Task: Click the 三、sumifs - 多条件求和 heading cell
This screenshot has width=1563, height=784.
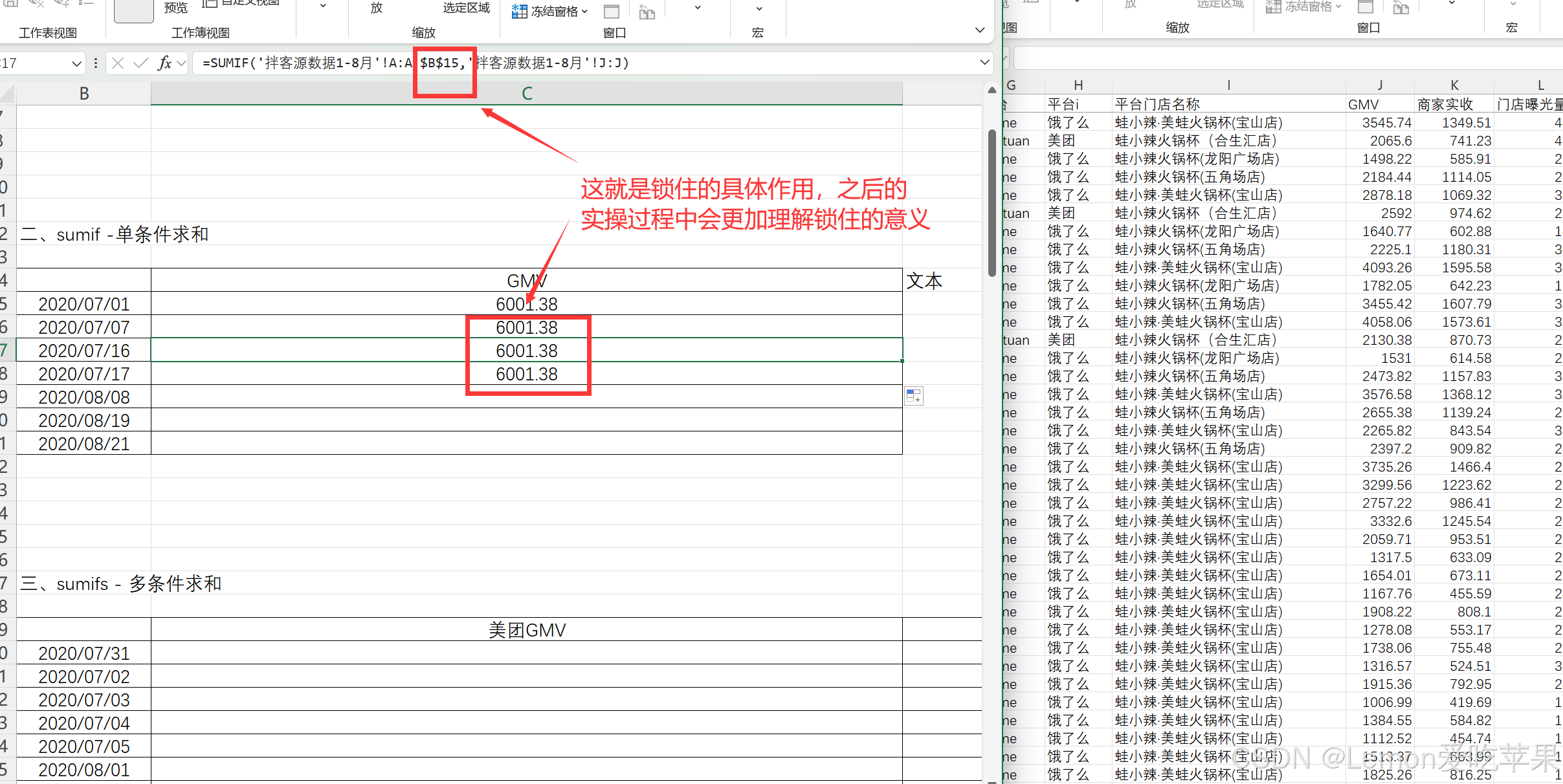Action: (121, 583)
